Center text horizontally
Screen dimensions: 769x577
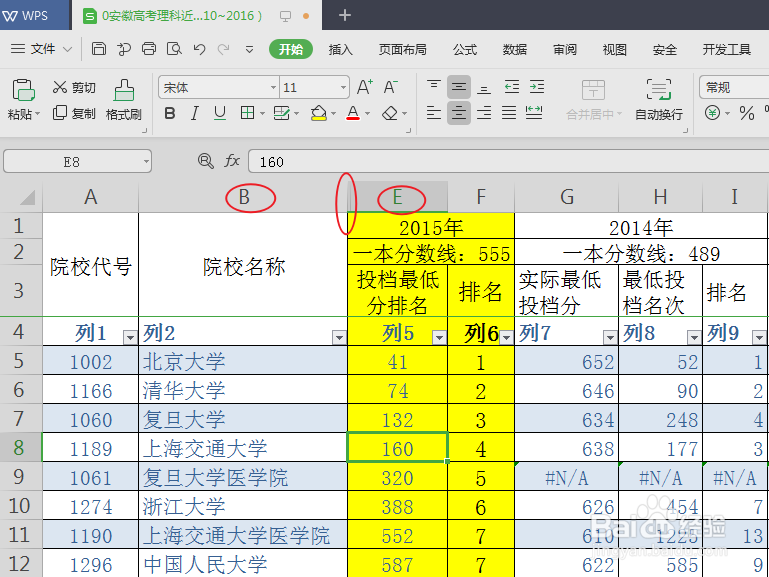[x=459, y=113]
